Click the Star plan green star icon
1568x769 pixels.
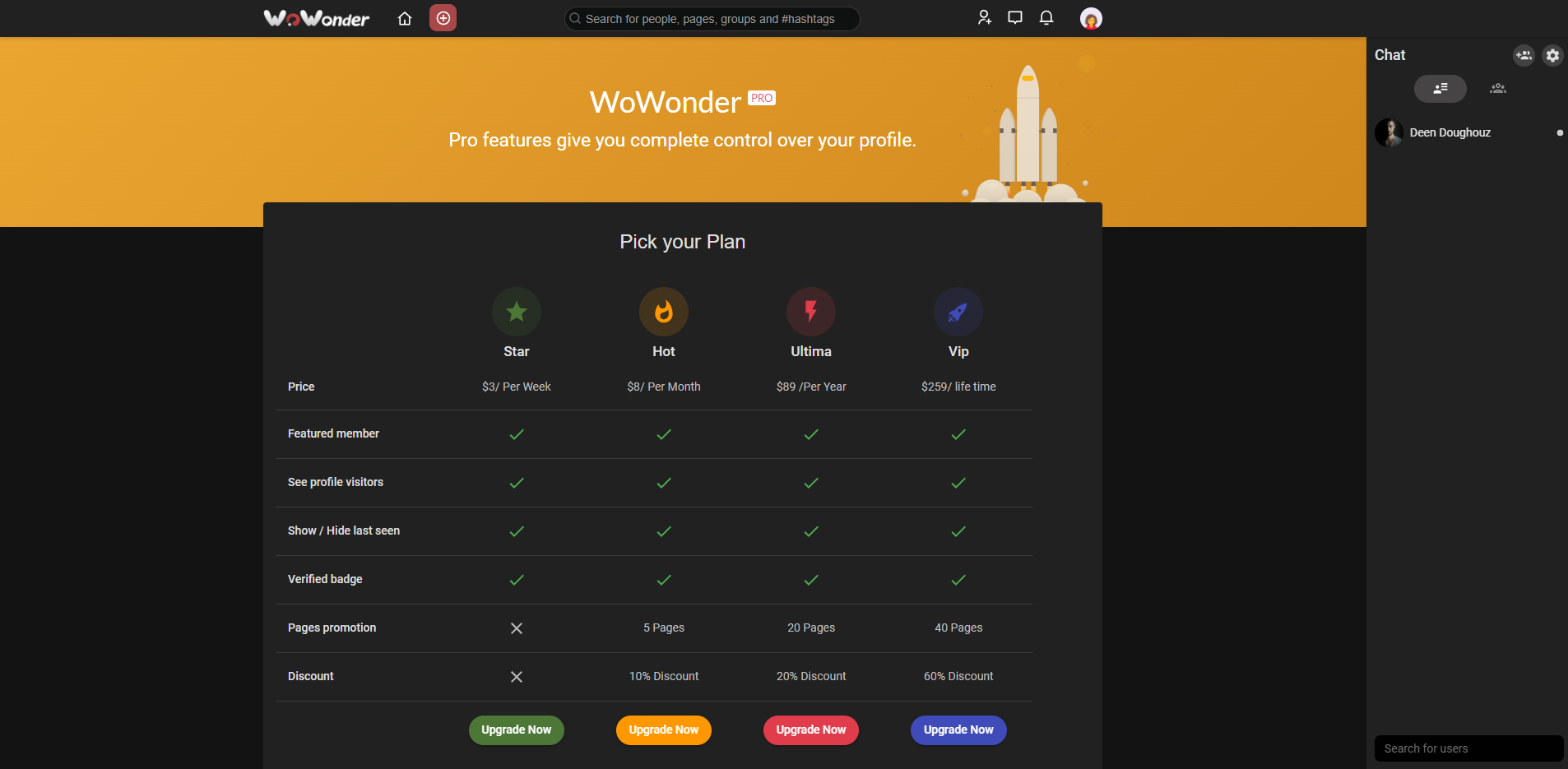(516, 312)
